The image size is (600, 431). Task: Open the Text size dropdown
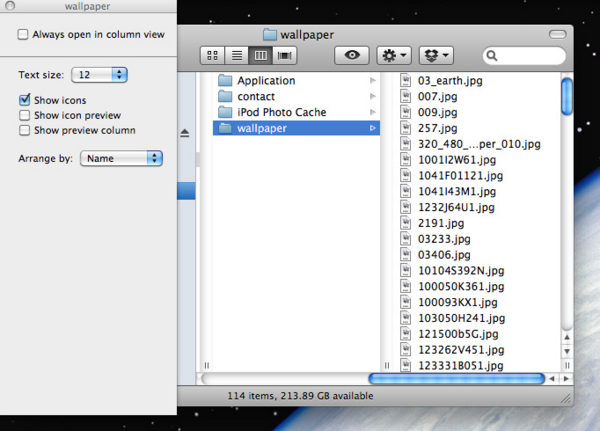pyautogui.click(x=99, y=75)
